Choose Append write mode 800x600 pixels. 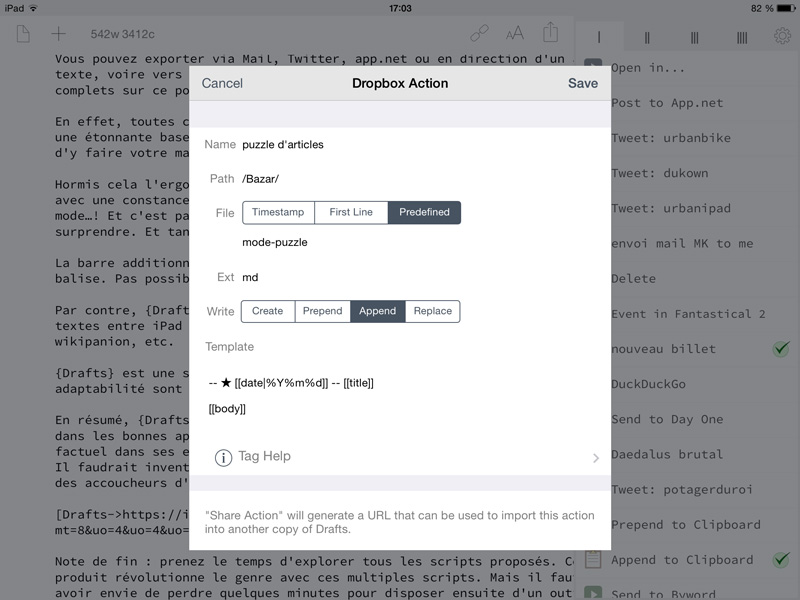click(x=378, y=311)
